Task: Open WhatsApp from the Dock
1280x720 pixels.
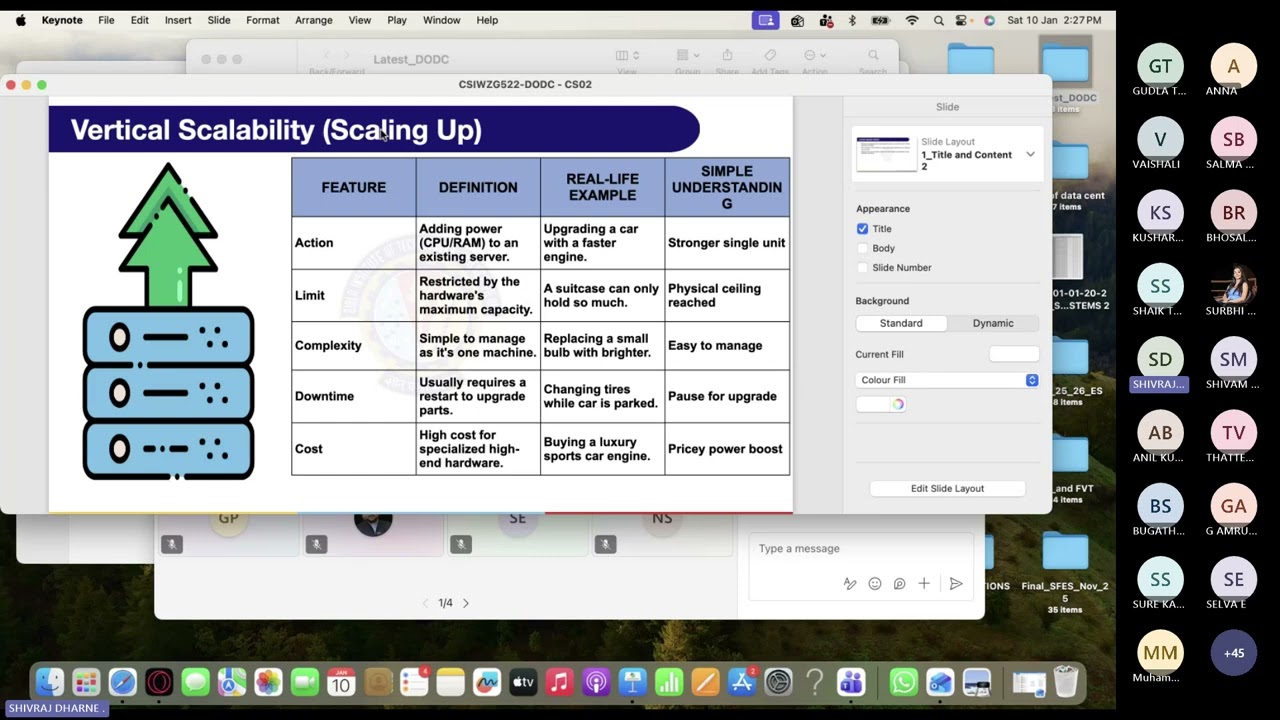Action: [x=903, y=683]
